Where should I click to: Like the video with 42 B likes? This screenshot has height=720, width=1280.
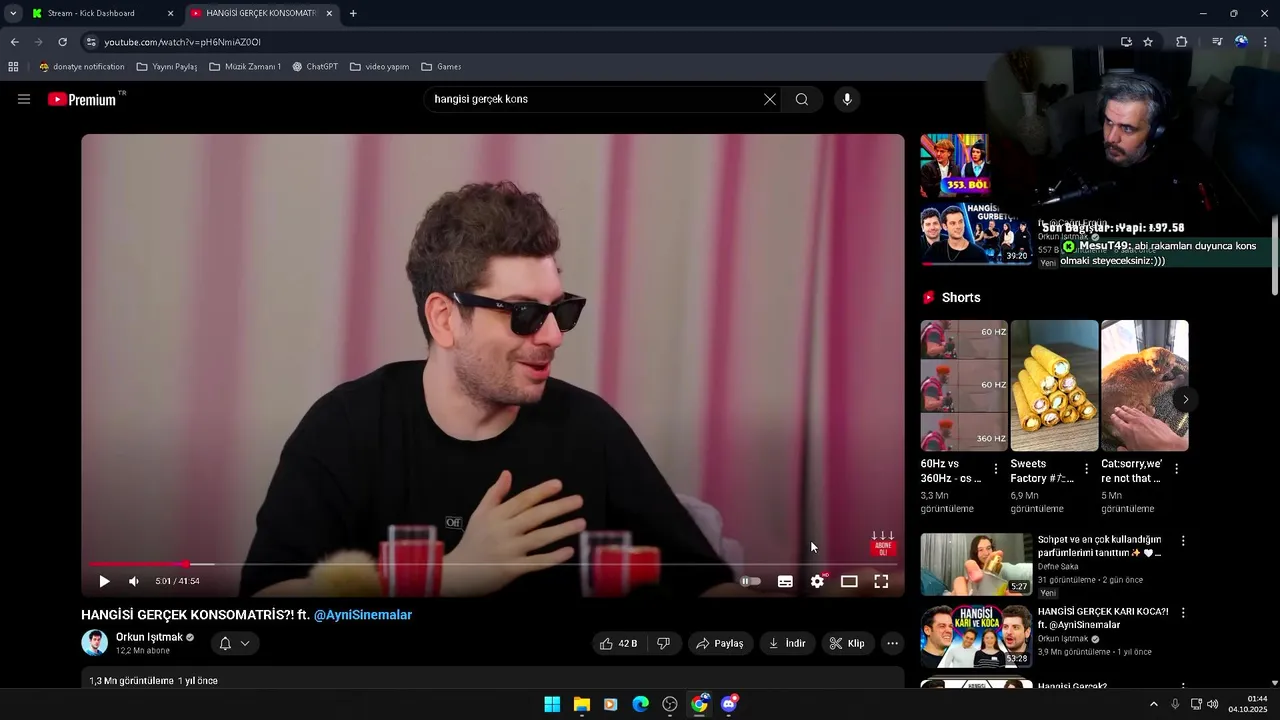click(x=618, y=643)
